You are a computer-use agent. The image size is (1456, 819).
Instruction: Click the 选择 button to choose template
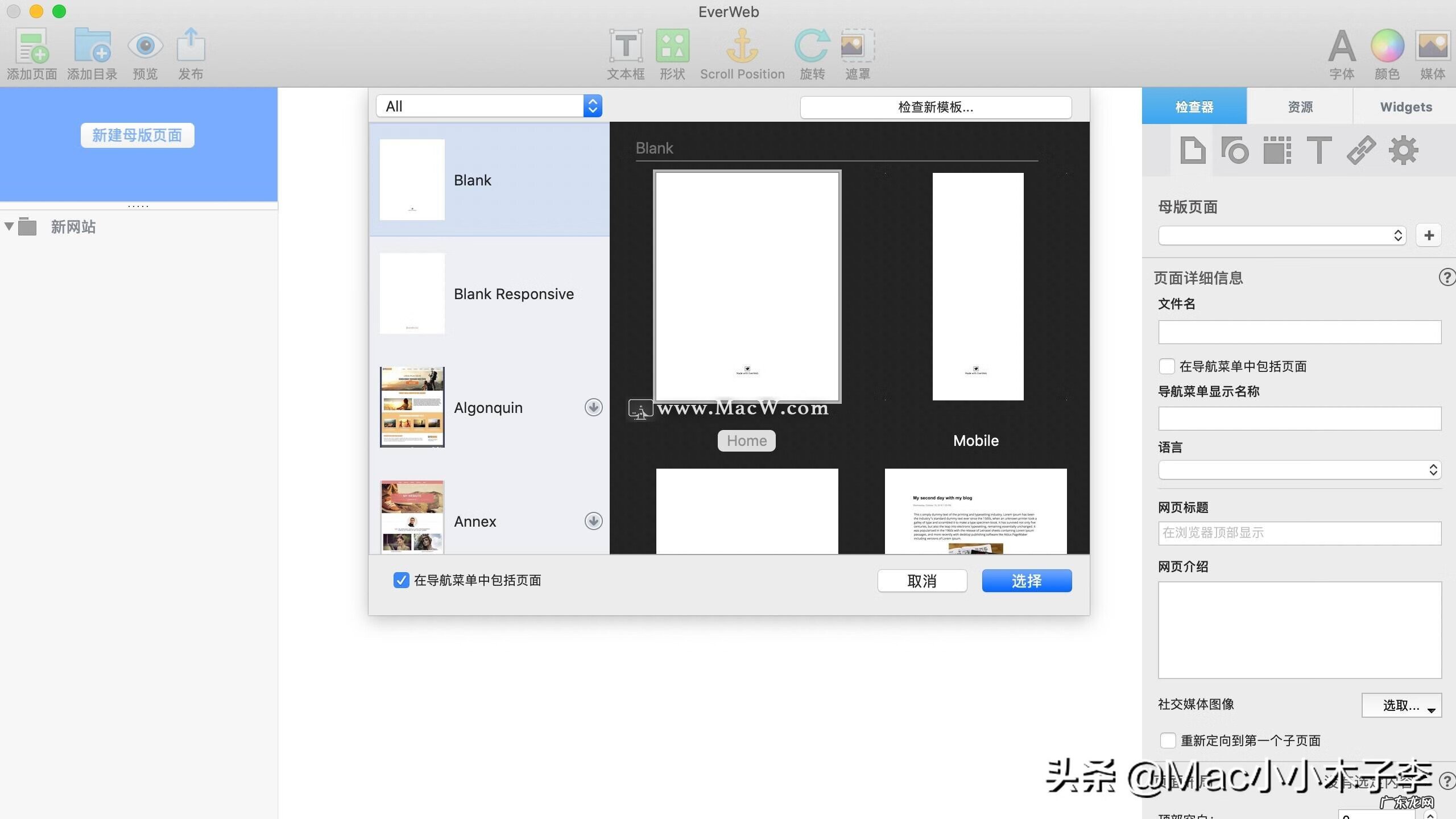click(1026, 580)
